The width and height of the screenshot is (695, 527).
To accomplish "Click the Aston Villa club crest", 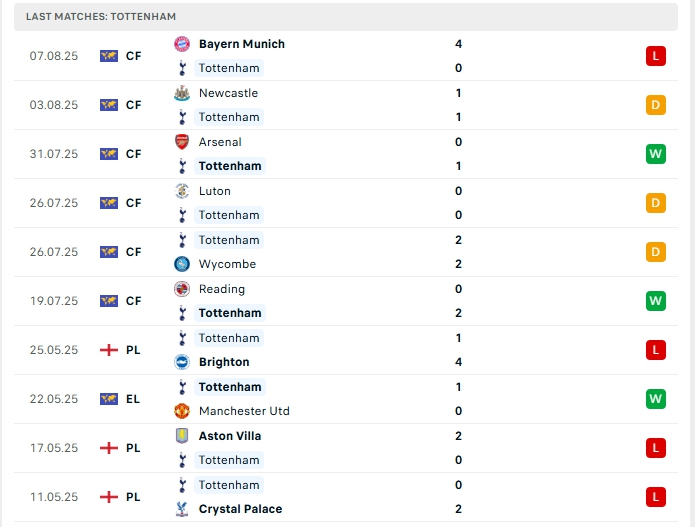I will 182,436.
